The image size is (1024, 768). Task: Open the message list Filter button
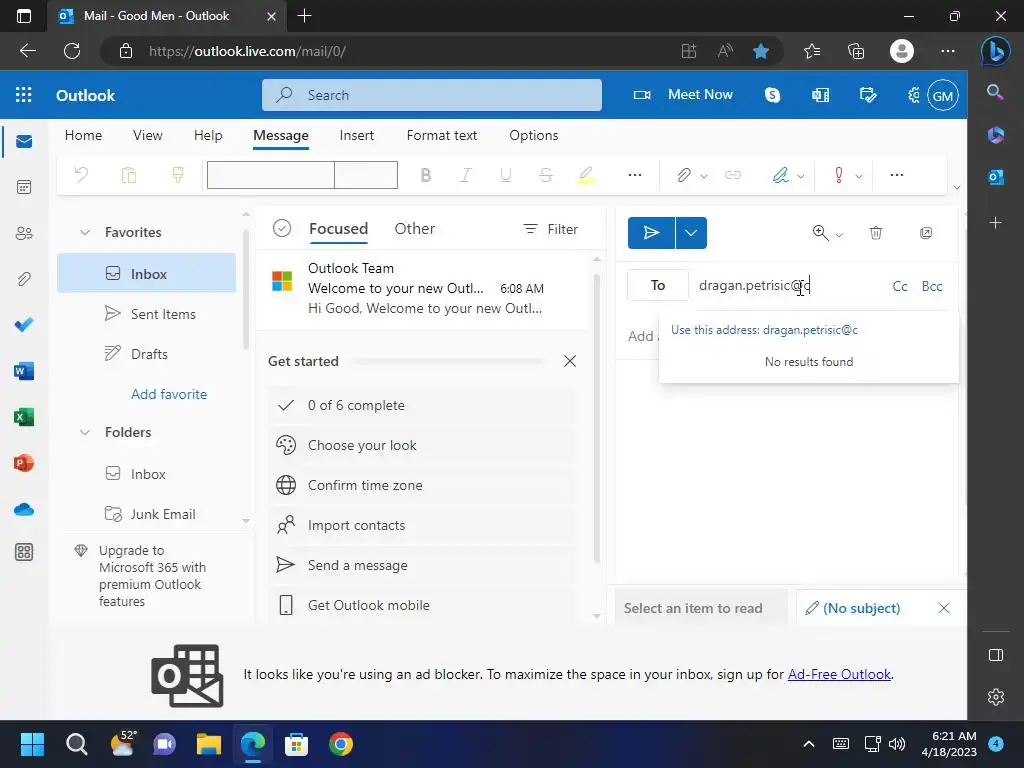pos(551,229)
